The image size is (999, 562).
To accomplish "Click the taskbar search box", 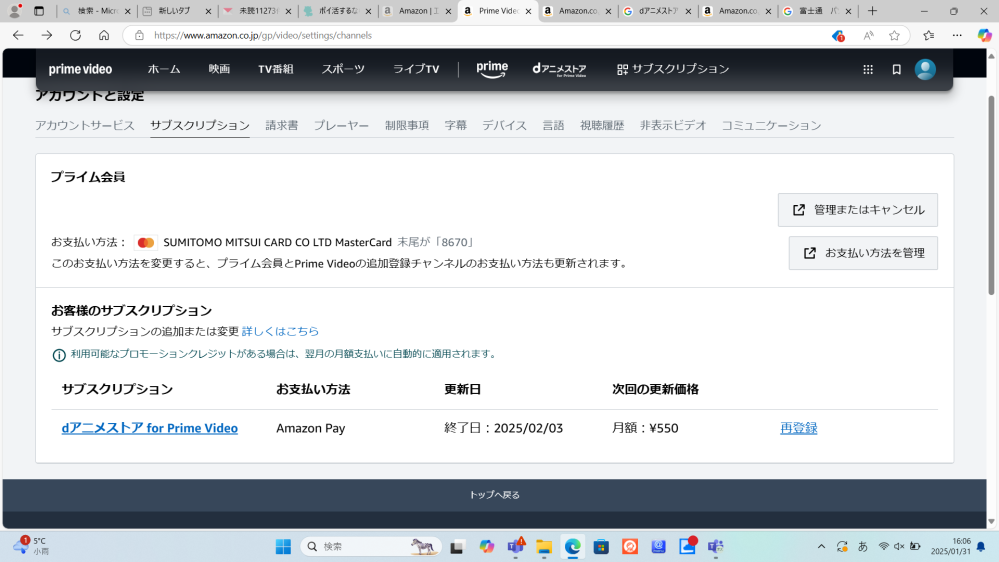I will point(371,547).
